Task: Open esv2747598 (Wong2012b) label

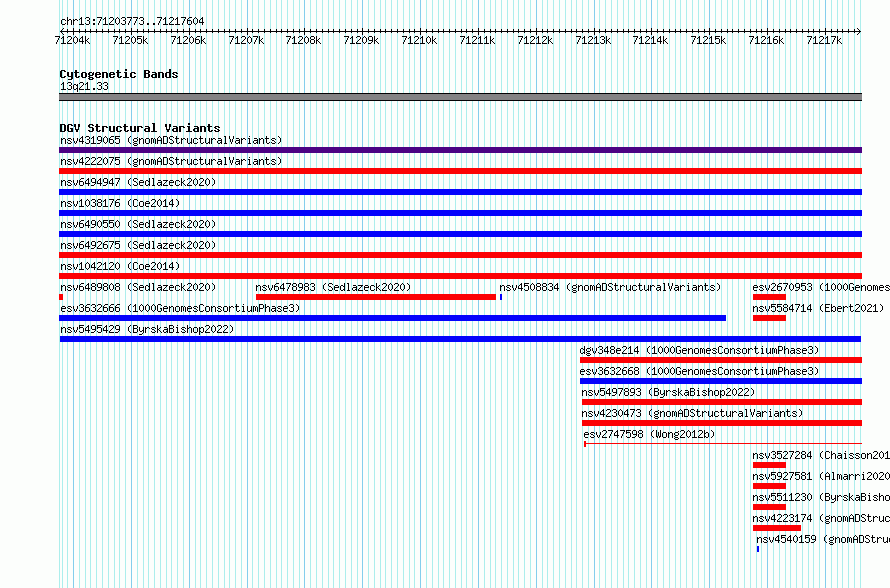Action: (x=649, y=434)
